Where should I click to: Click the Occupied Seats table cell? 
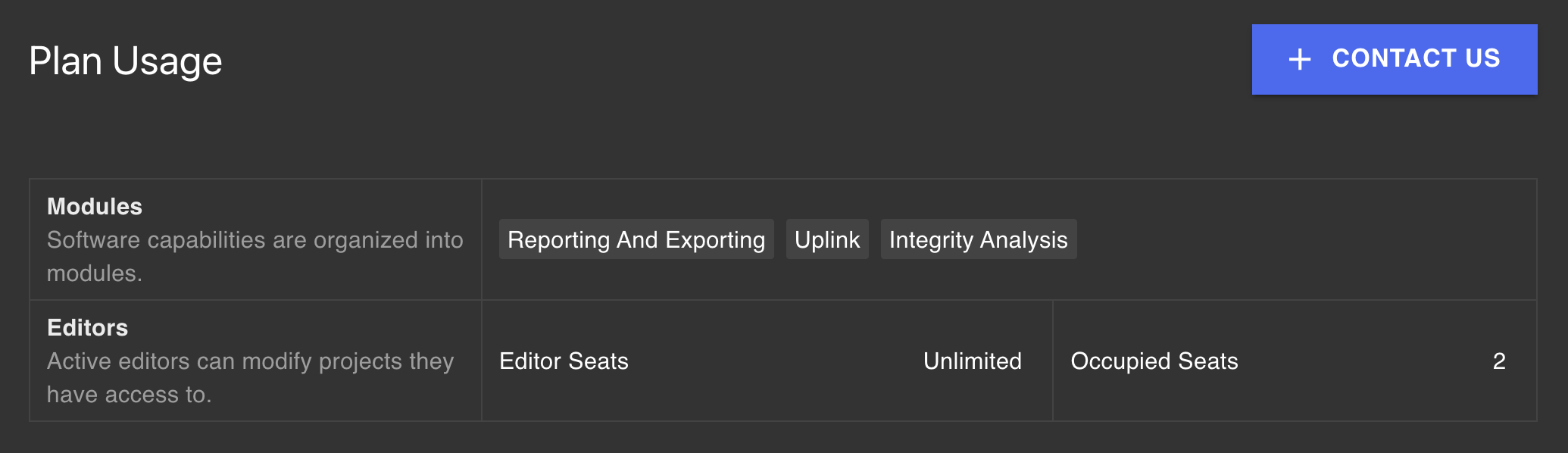pyautogui.click(x=1295, y=361)
